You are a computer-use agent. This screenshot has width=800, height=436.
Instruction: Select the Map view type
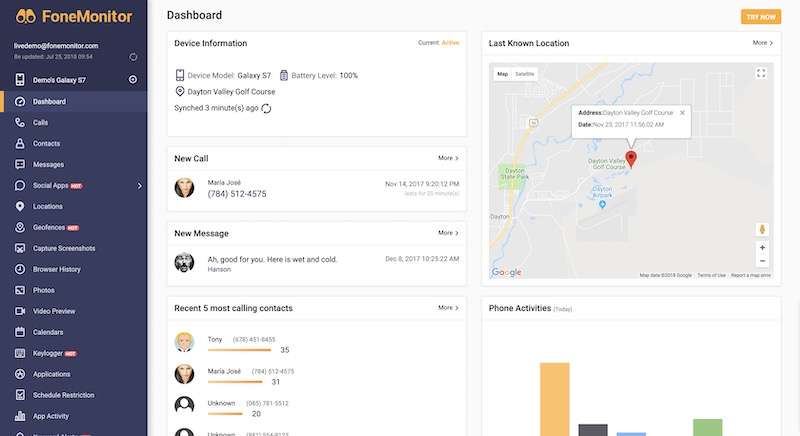click(503, 74)
